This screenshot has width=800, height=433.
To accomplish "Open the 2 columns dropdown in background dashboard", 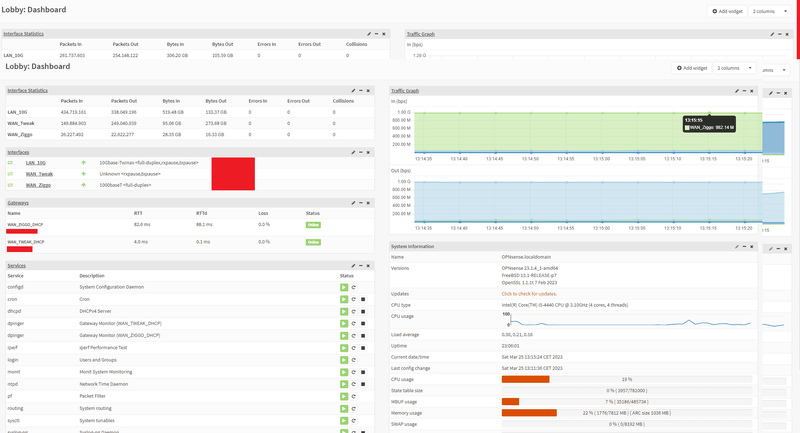I will (770, 11).
